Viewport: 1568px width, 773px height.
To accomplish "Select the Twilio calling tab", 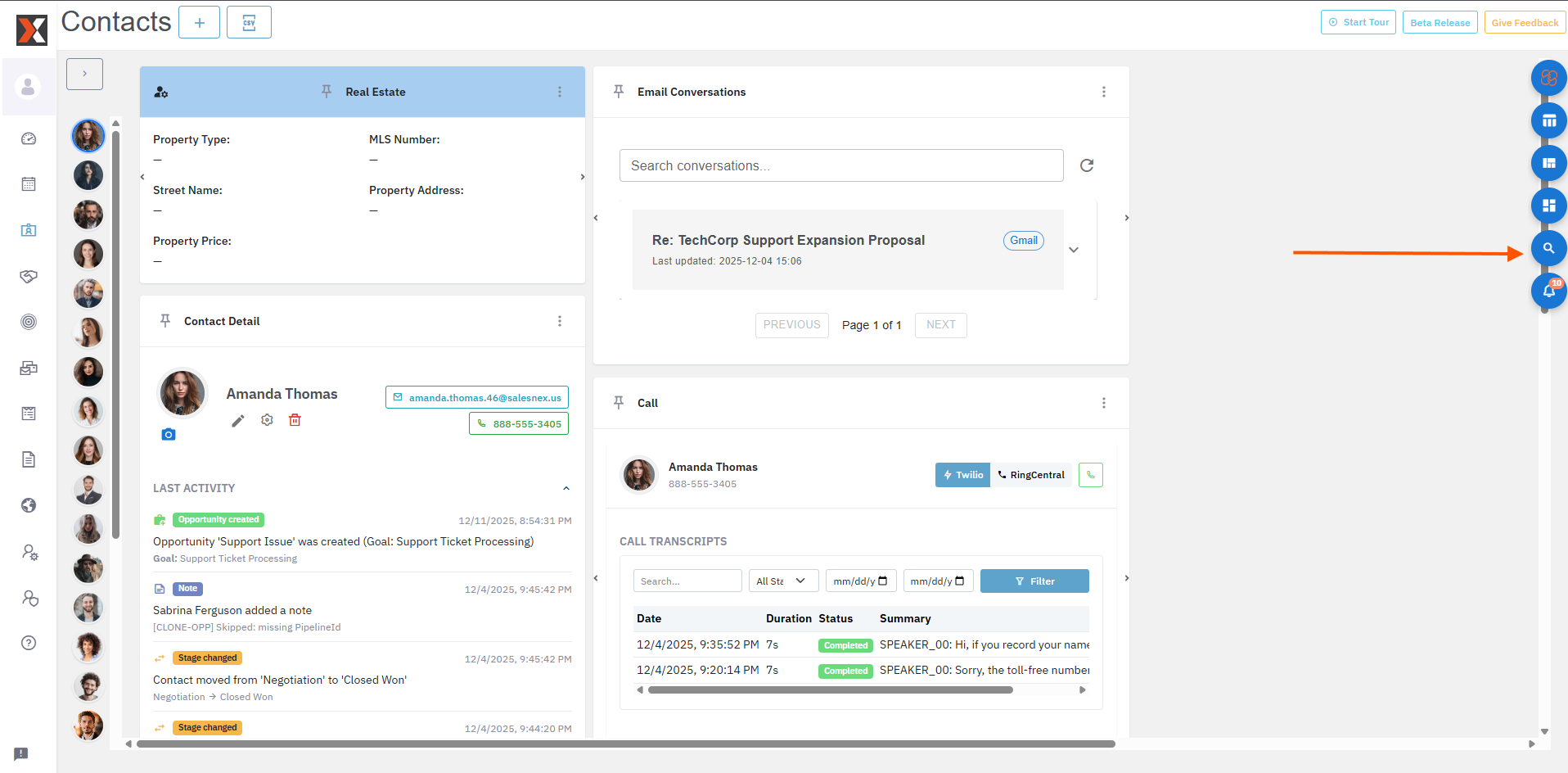I will (962, 475).
